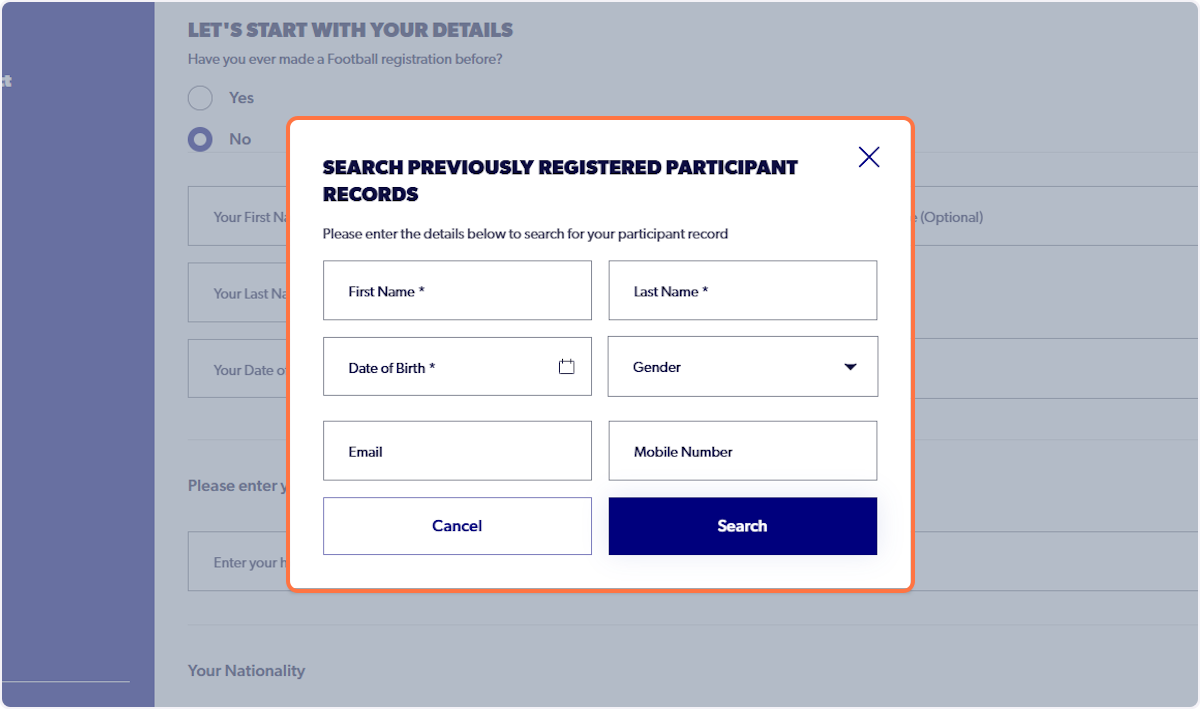Select the Yes registration radio button
This screenshot has width=1200, height=709.
200,98
